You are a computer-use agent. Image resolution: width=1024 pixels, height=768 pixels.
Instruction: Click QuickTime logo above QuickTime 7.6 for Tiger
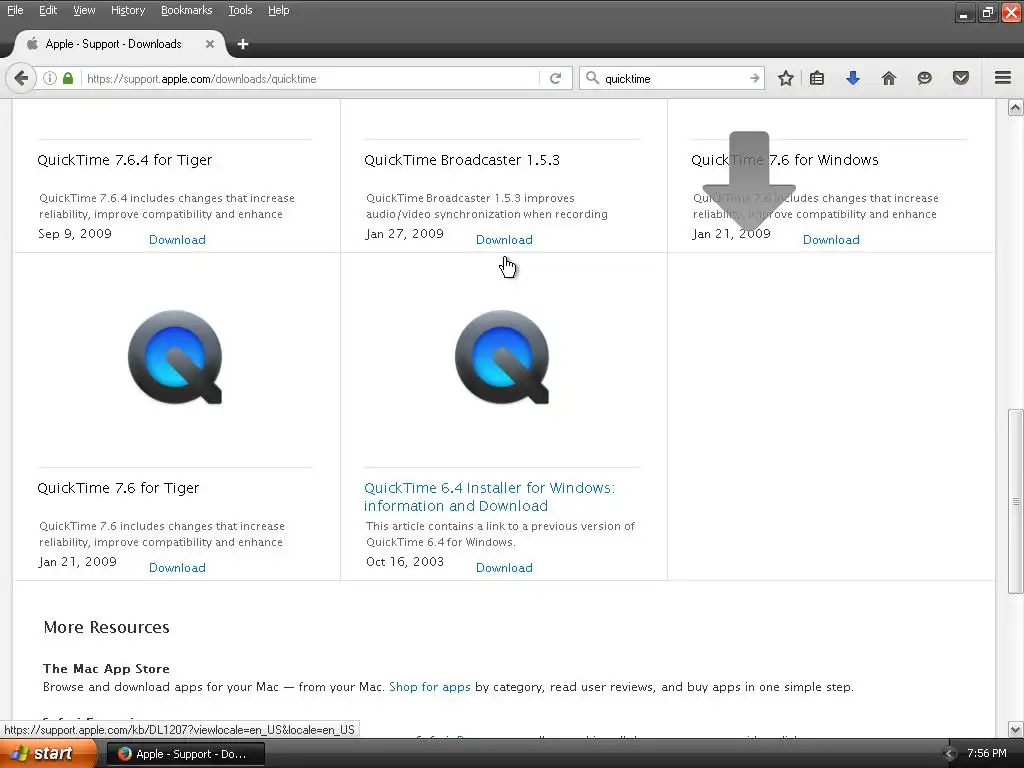[x=175, y=357]
